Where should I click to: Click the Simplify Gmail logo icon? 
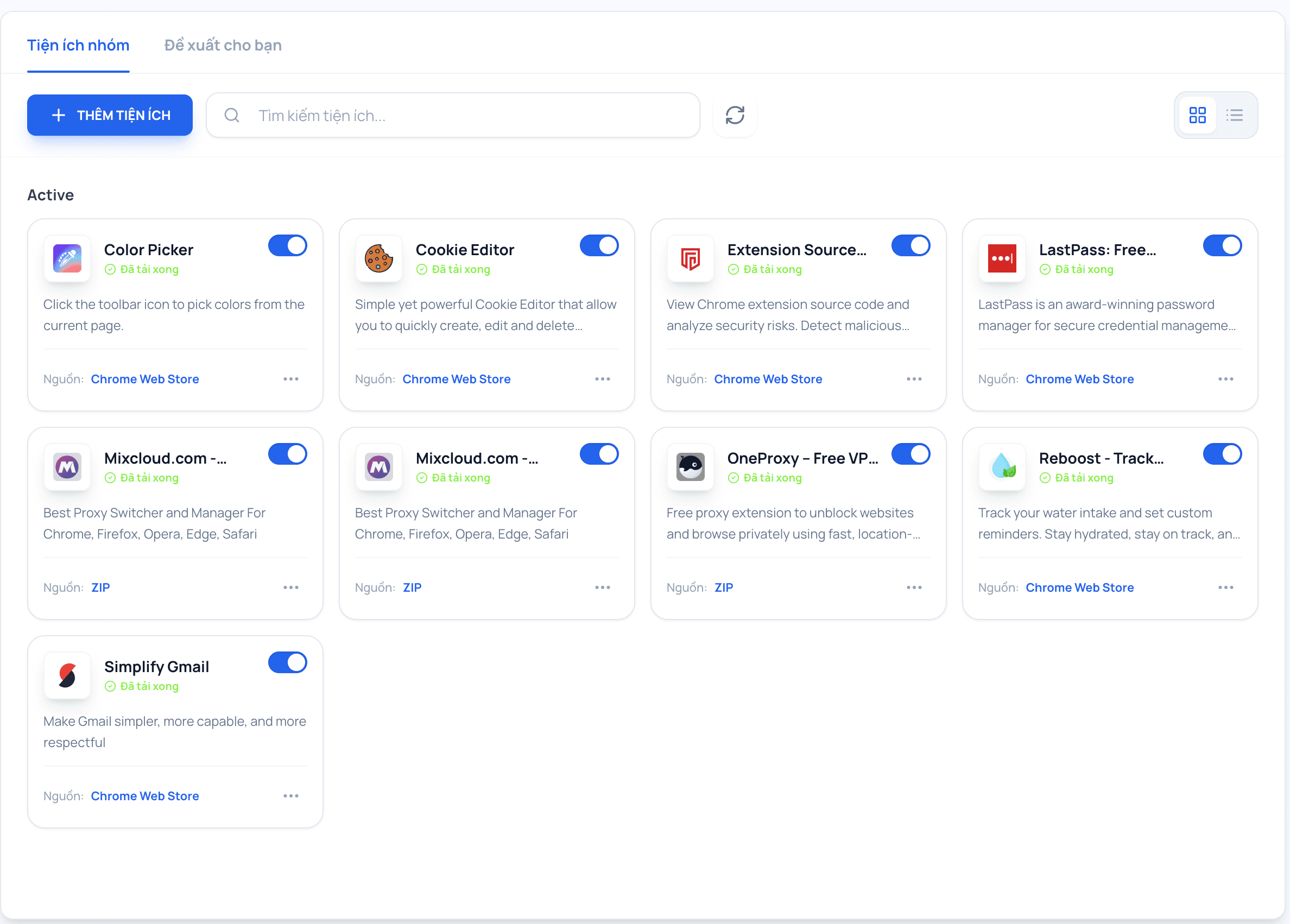point(67,675)
